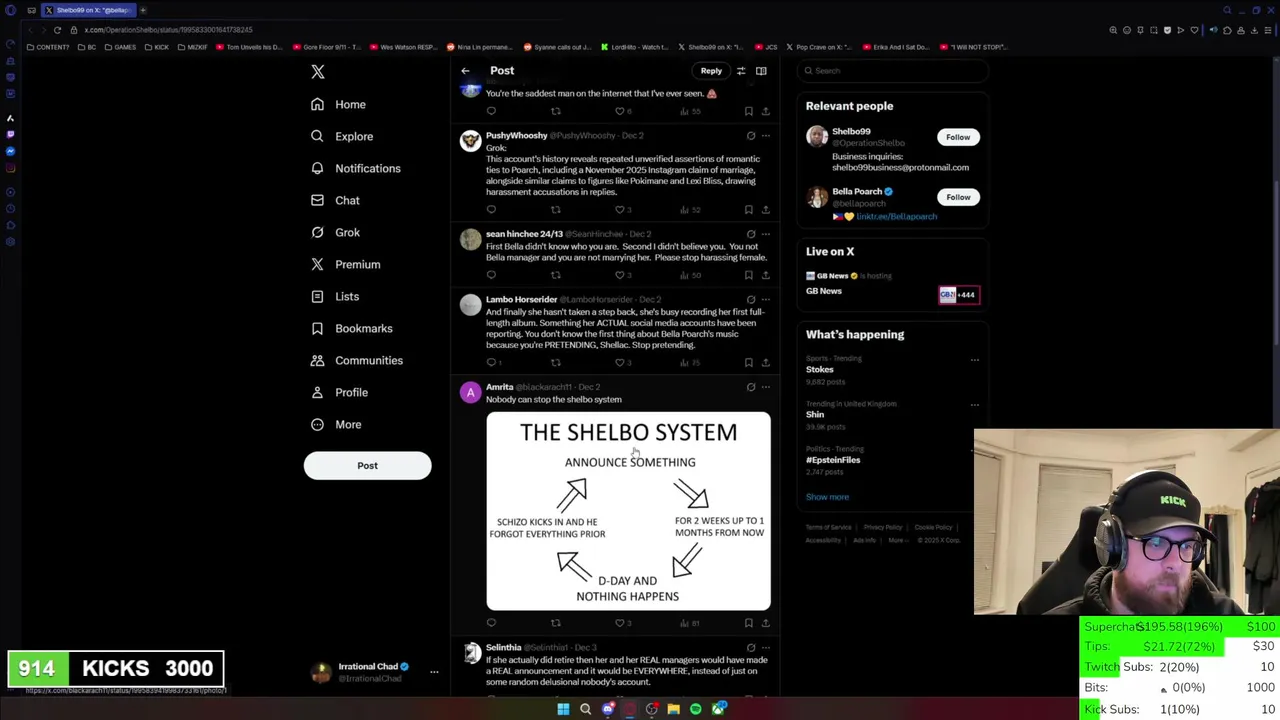Image resolution: width=1280 pixels, height=720 pixels.
Task: Share Amrita's Shelbo system reply
Action: coord(765,623)
